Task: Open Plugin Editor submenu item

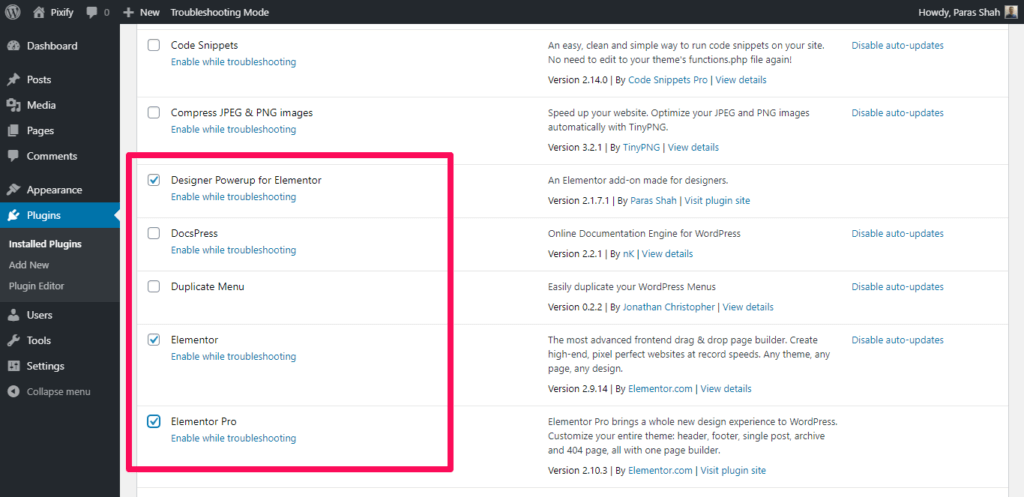Action: tap(37, 286)
